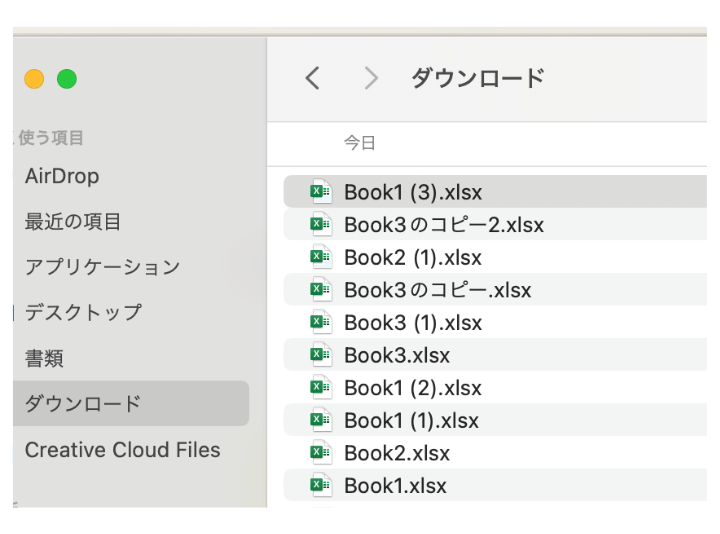Click Excel icon beside Book3.xlsx
The height and width of the screenshot is (534, 720).
pos(320,355)
